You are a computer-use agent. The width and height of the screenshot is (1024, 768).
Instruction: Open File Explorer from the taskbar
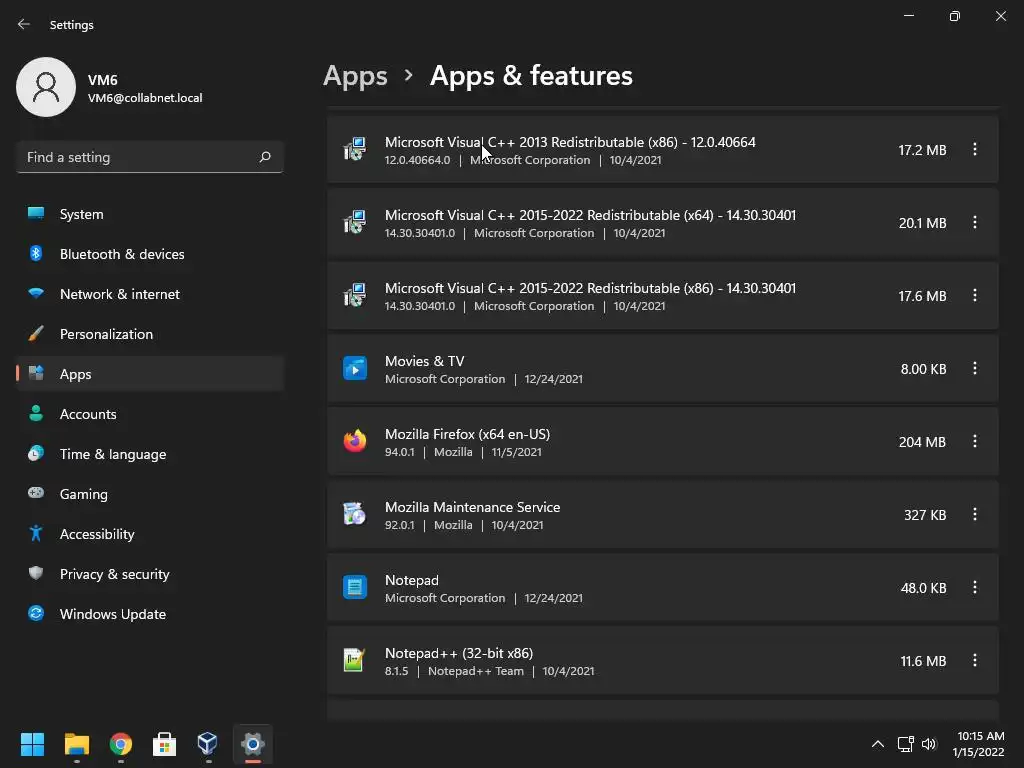77,744
